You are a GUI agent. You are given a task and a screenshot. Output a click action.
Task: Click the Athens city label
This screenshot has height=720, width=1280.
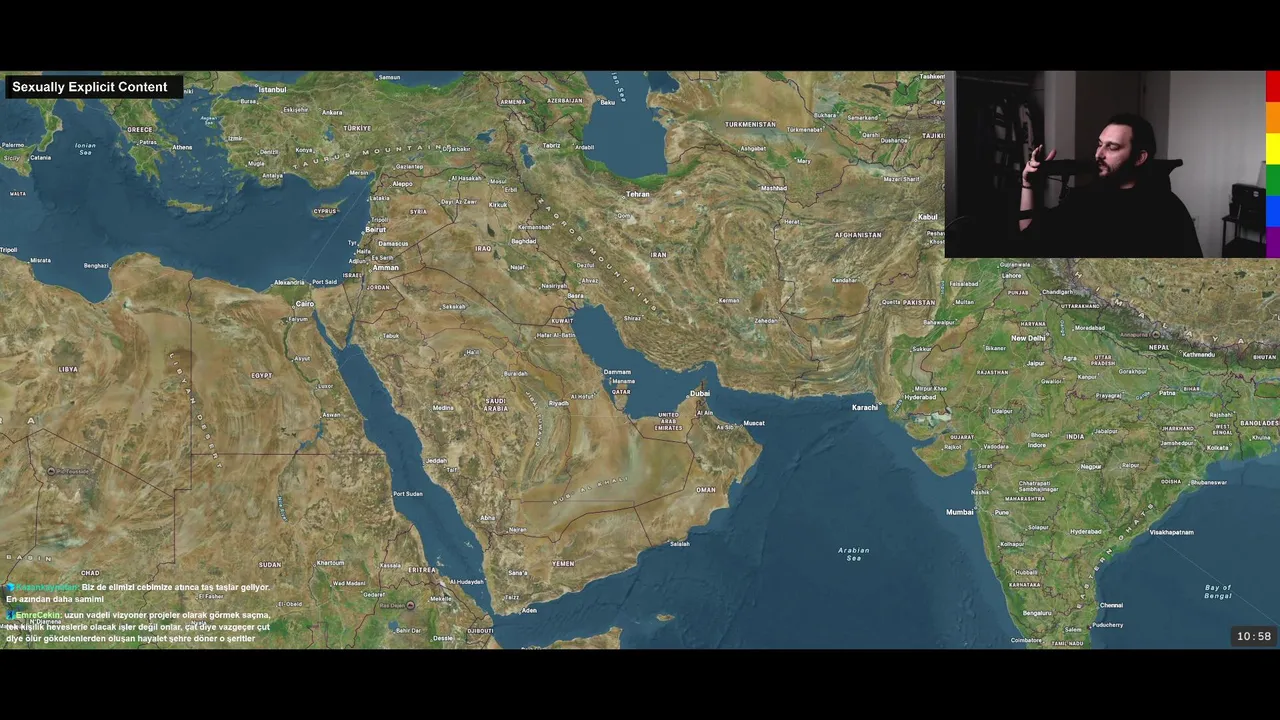182,148
